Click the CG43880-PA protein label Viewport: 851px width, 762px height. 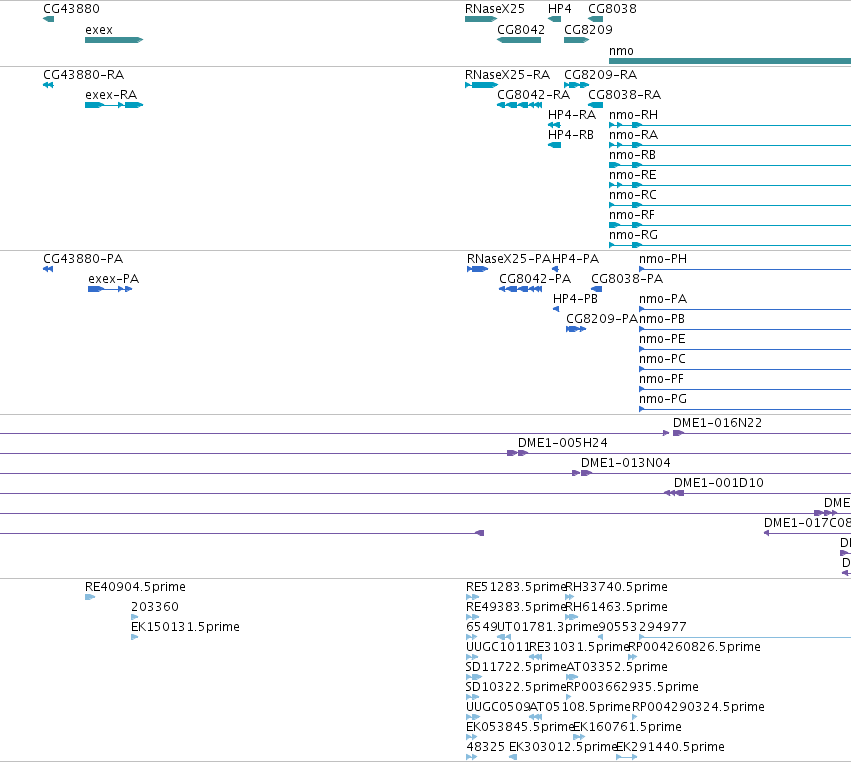(83, 259)
